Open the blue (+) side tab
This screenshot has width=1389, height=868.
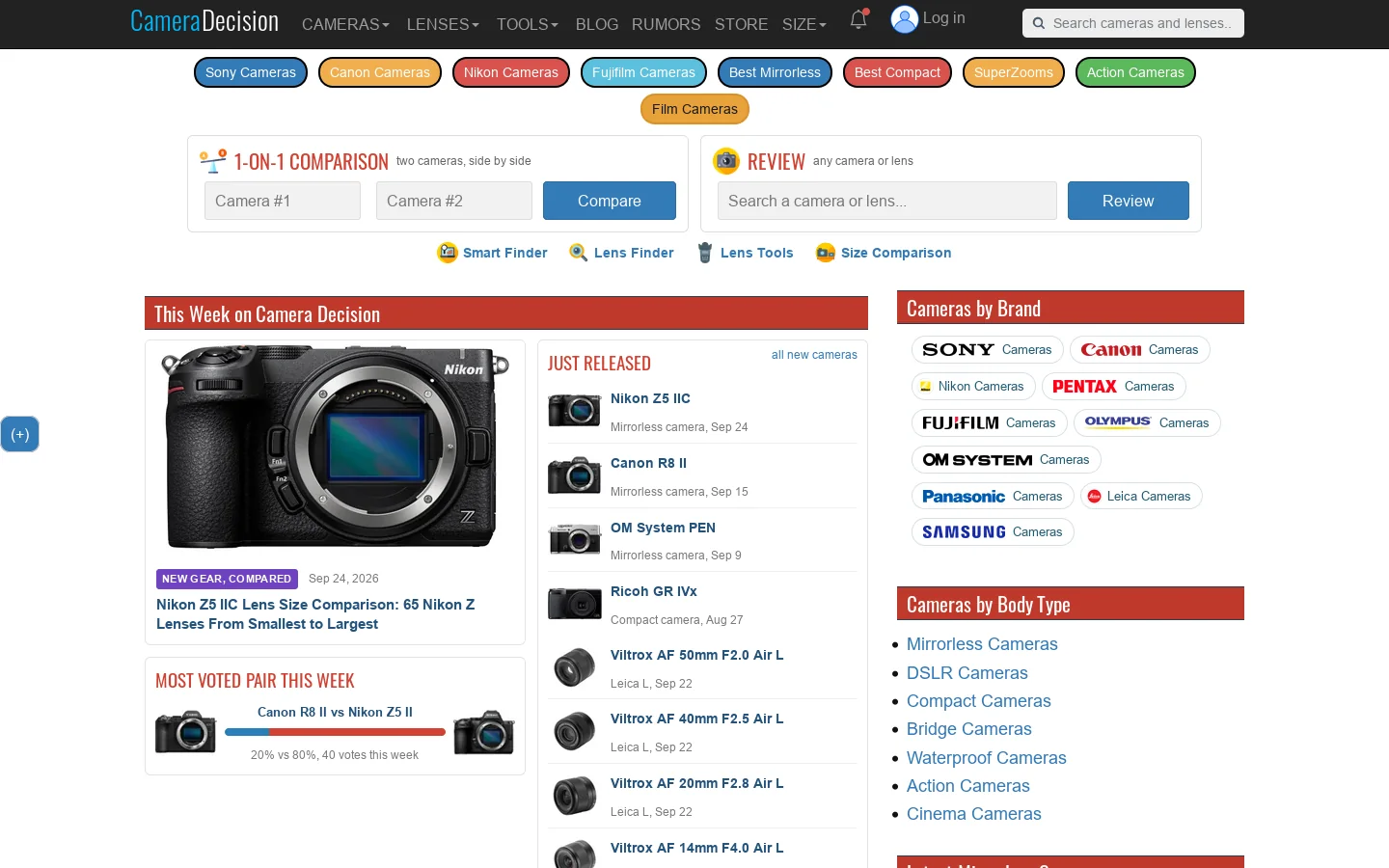click(x=19, y=434)
